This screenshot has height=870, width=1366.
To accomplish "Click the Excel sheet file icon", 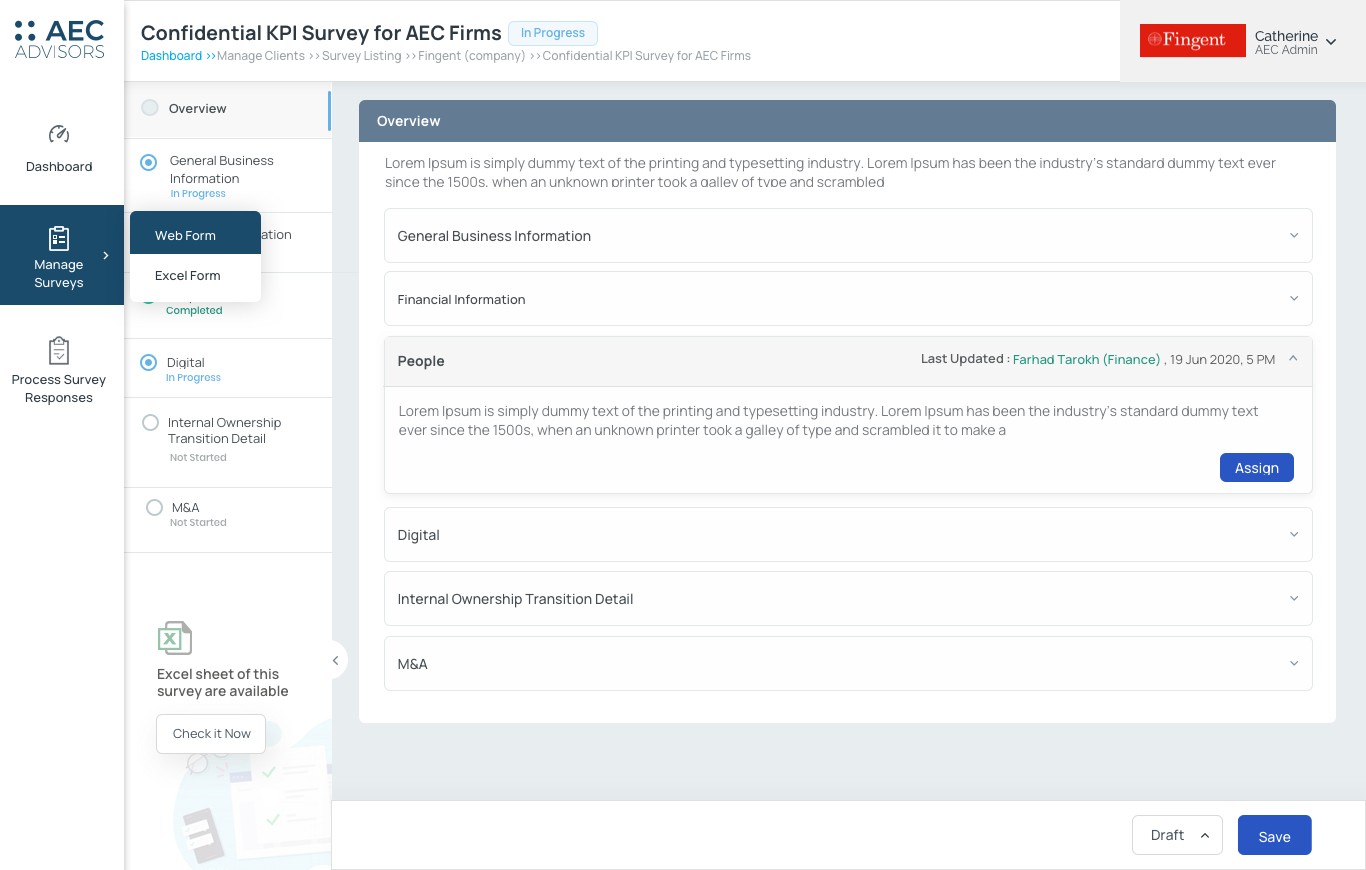I will pyautogui.click(x=174, y=638).
